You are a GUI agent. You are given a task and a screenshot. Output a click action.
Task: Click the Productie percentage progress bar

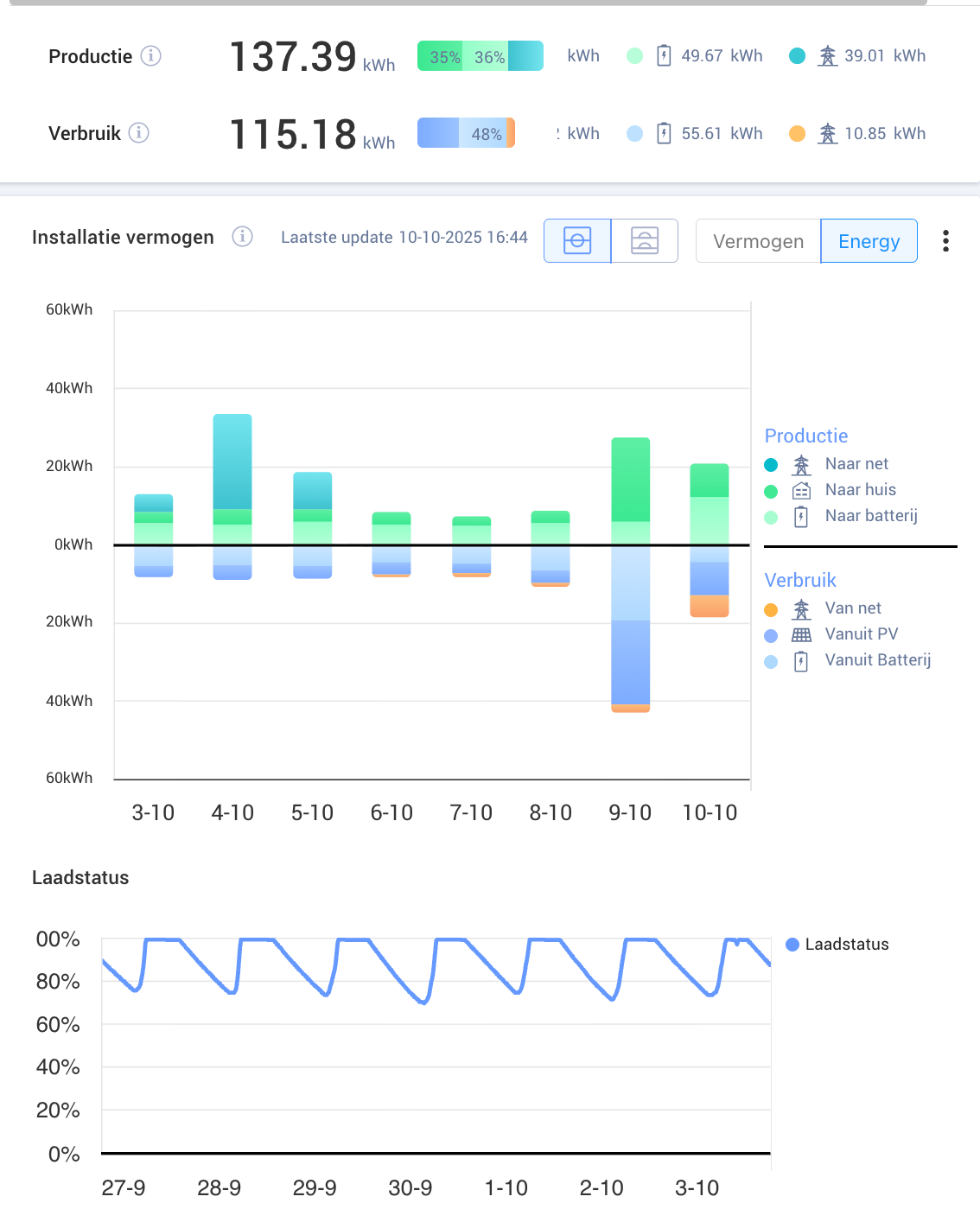pyautogui.click(x=480, y=56)
